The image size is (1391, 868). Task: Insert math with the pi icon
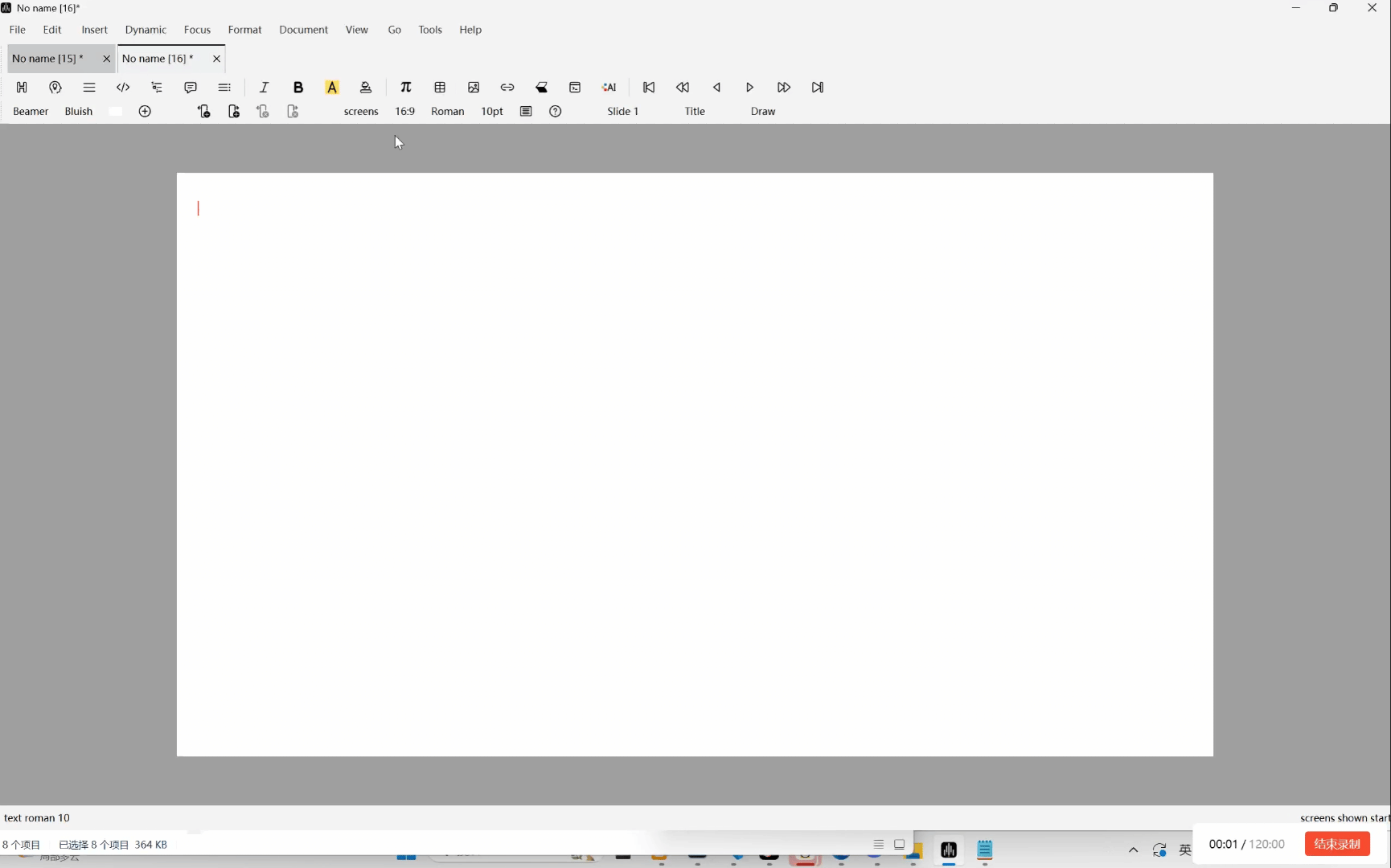406,88
